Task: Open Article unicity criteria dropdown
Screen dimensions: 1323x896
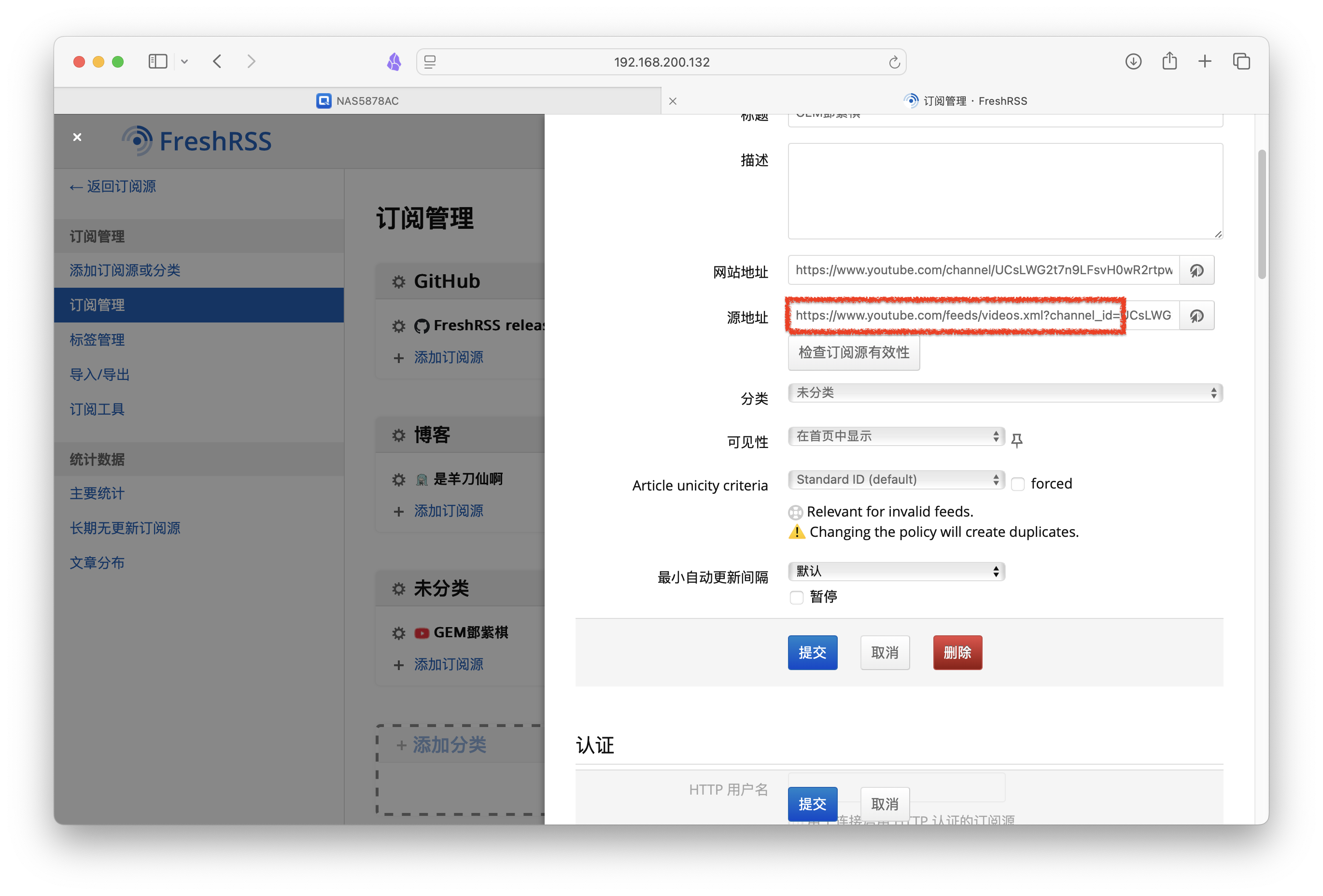Action: (896, 480)
